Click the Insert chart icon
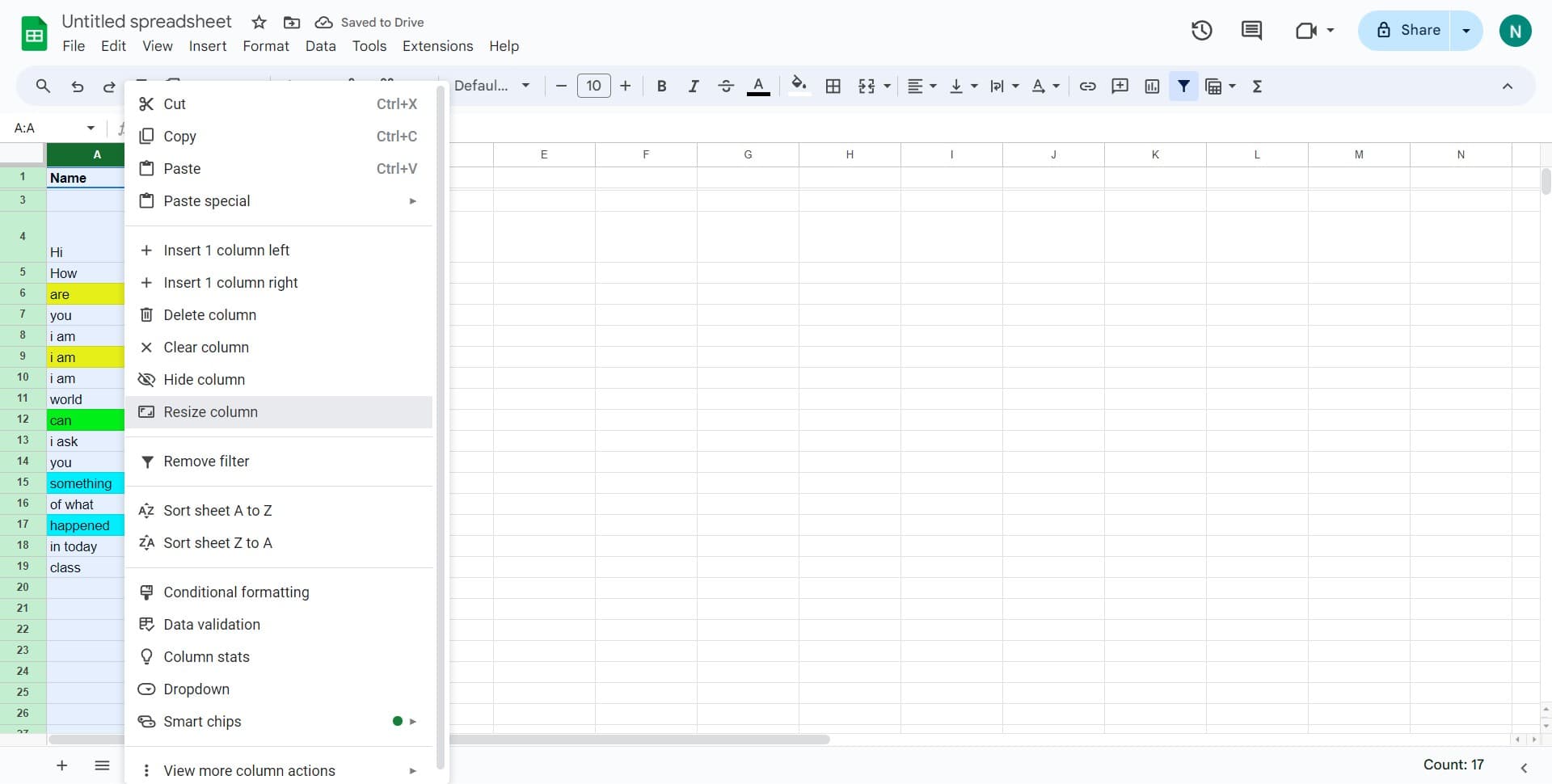The image size is (1552, 784). (1152, 86)
